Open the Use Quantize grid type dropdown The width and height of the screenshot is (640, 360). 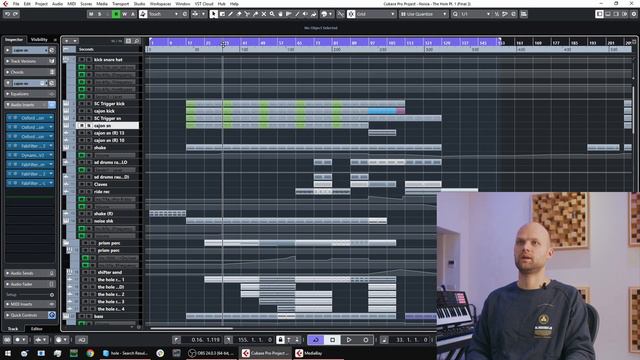point(423,14)
